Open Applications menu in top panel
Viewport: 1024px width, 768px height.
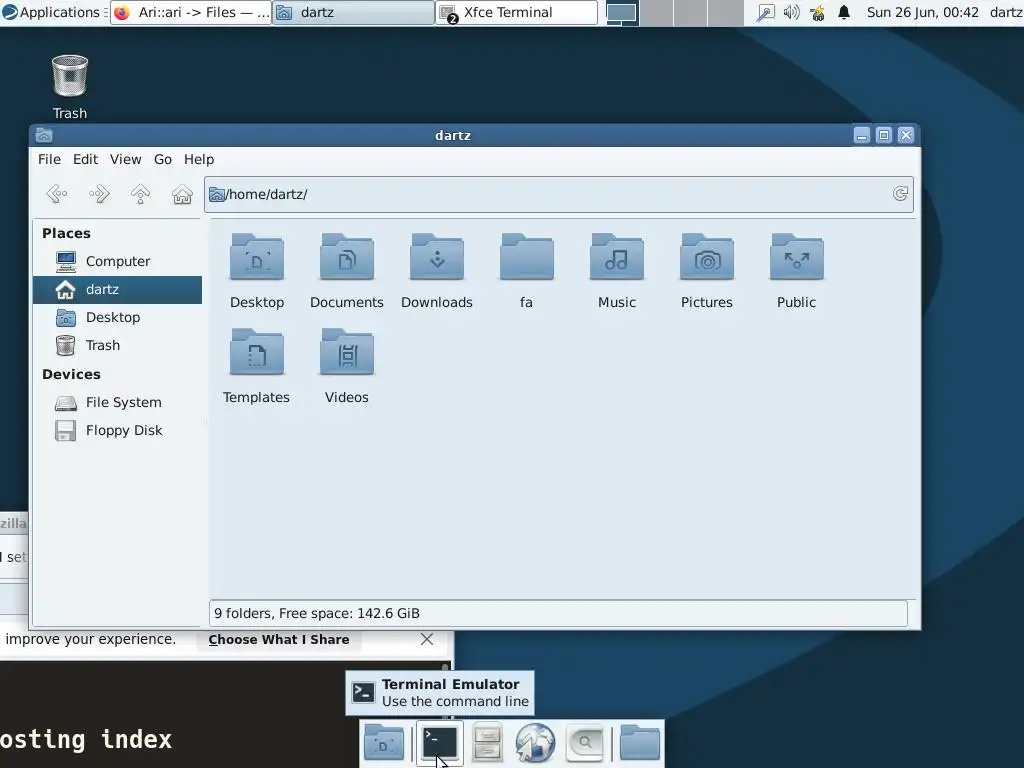[51, 12]
